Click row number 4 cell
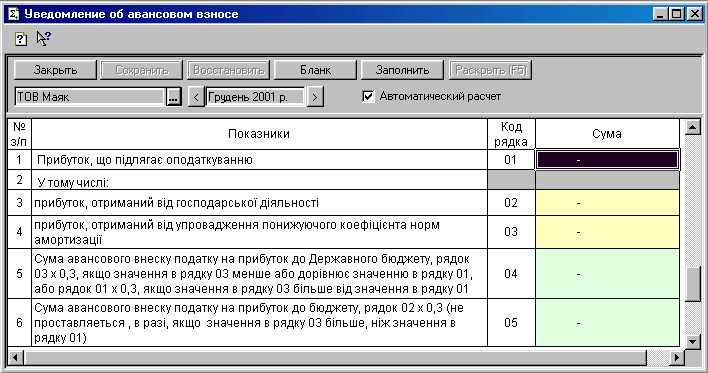This screenshot has width=708, height=373. (19, 232)
